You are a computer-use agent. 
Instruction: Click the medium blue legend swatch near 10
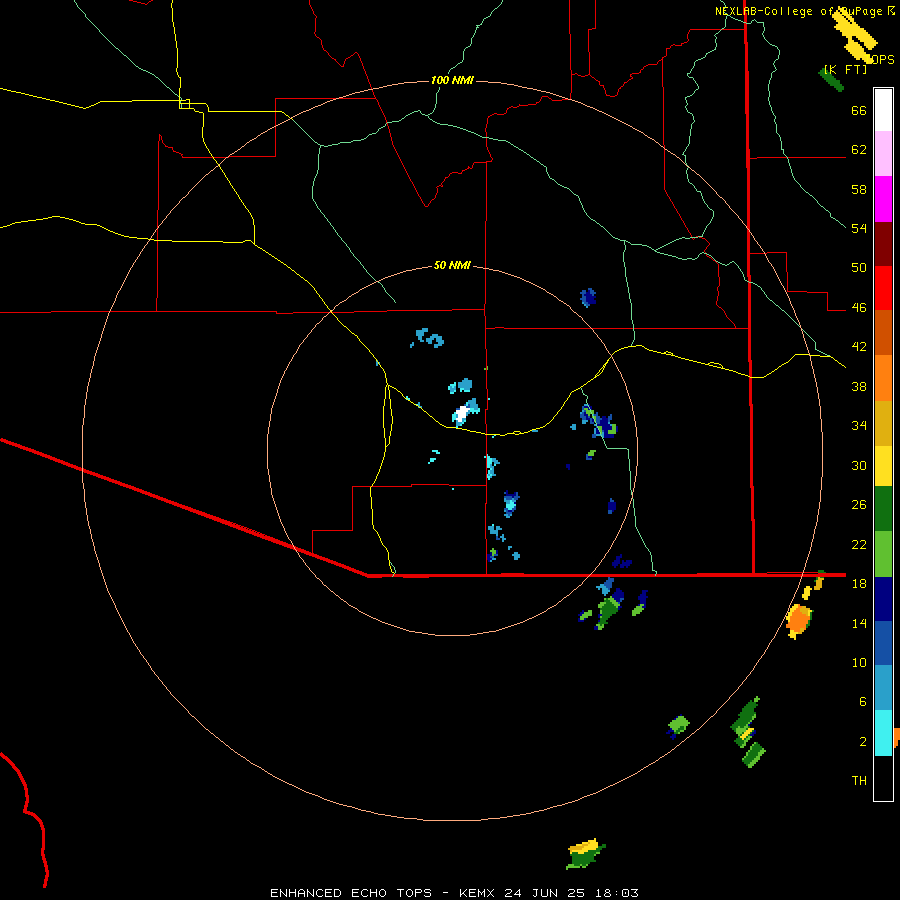point(883,643)
